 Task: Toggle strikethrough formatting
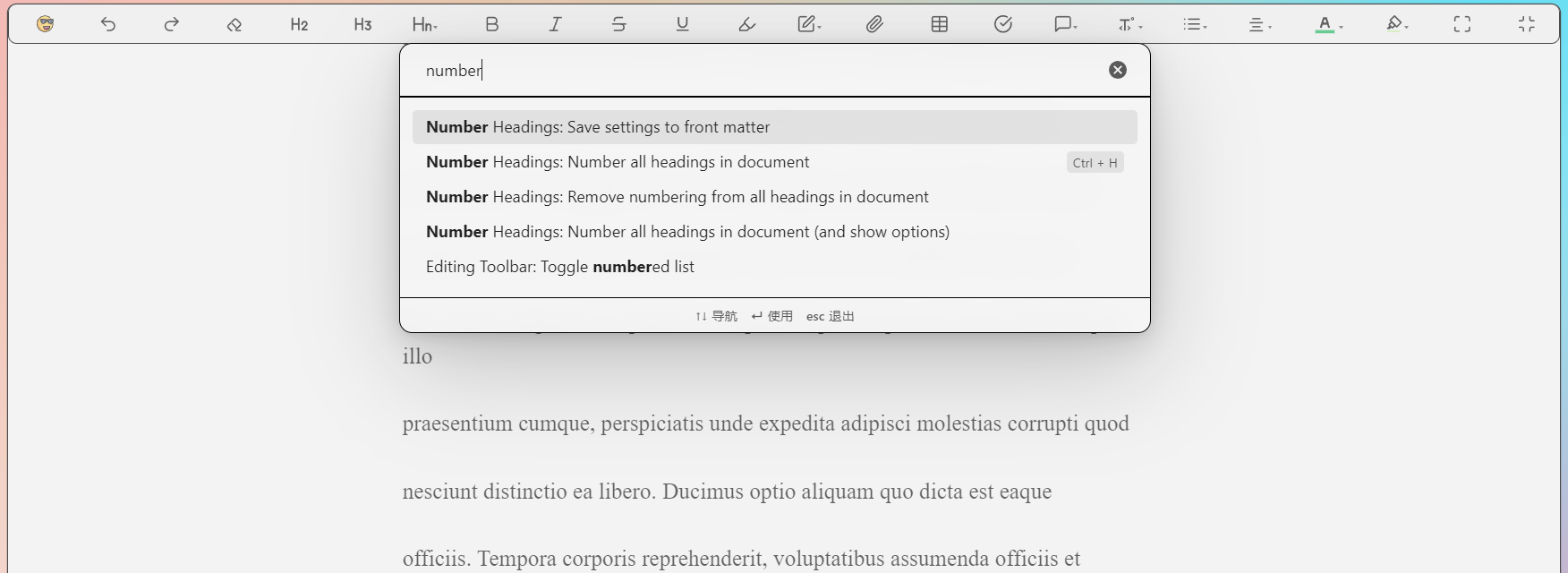pos(618,24)
